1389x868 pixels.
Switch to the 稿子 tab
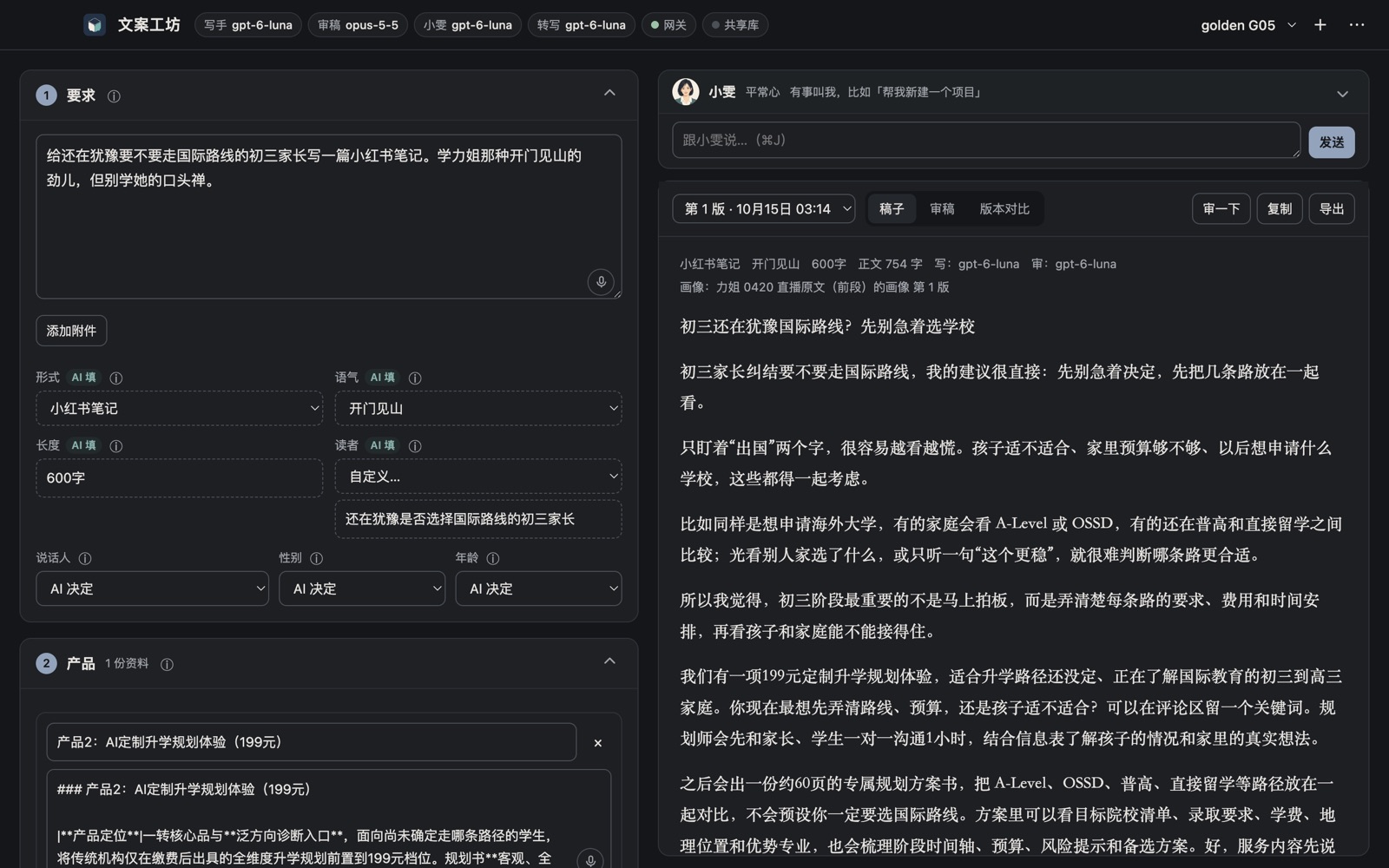pyautogui.click(x=892, y=209)
